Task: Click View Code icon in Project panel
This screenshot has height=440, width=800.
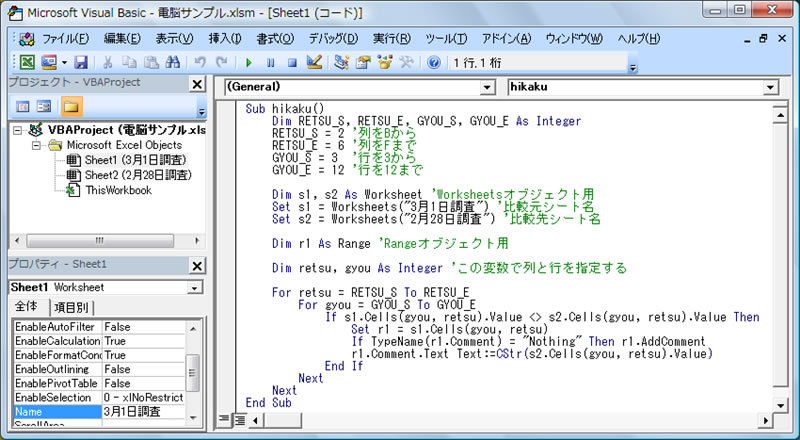Action: [x=23, y=107]
